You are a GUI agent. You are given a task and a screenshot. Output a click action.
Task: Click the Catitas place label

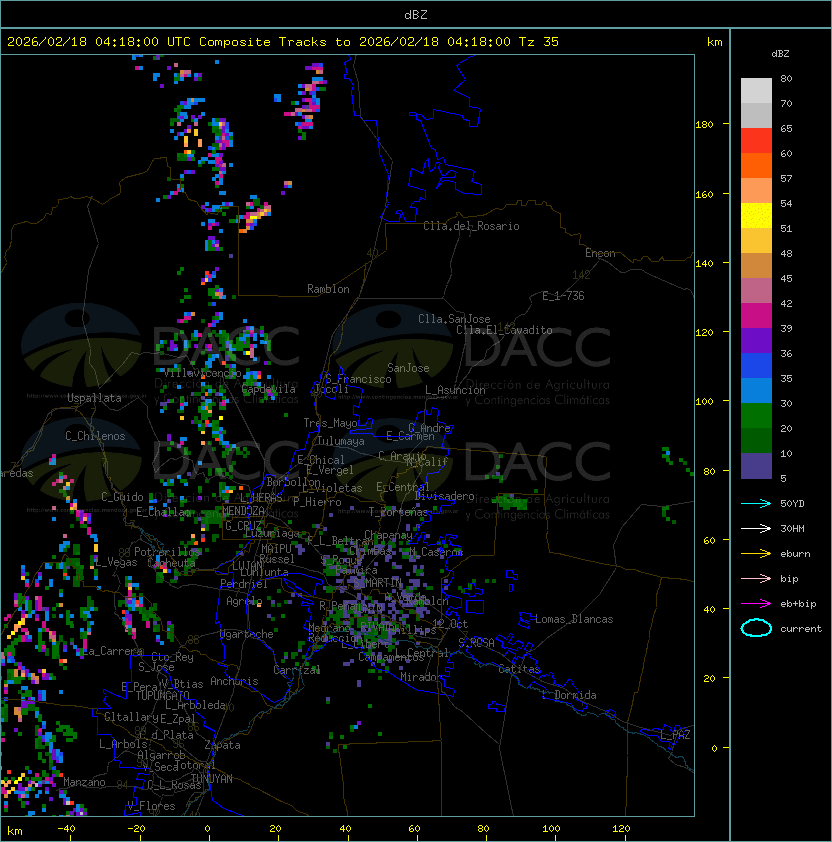(519, 669)
